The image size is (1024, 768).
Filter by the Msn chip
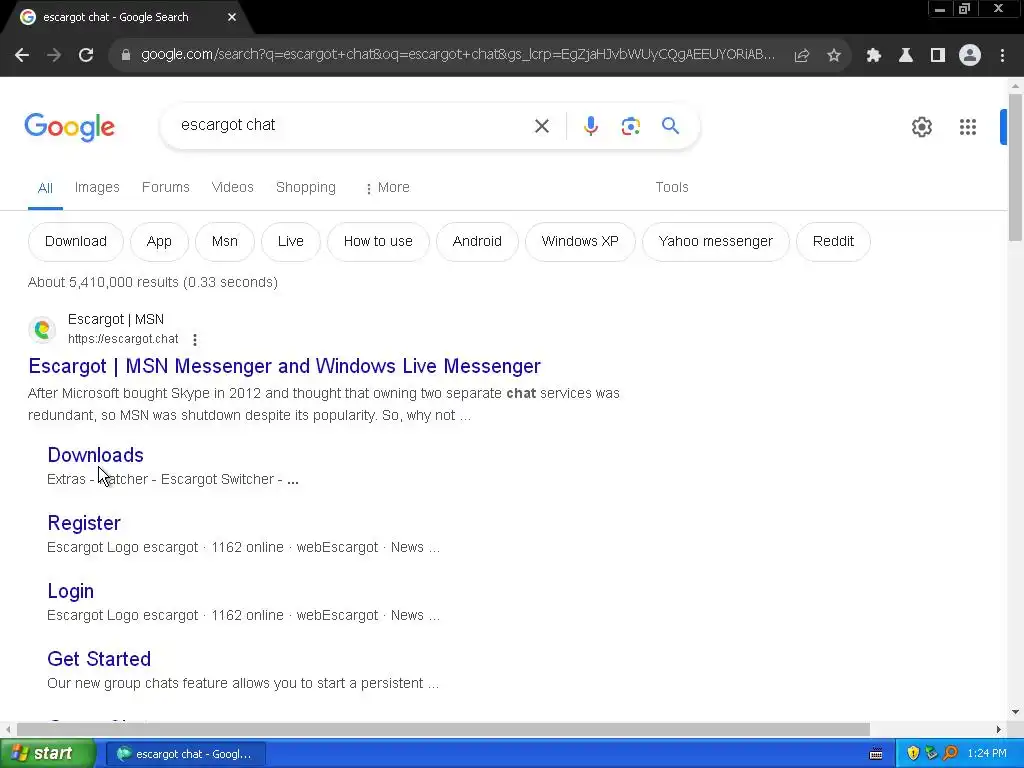[x=225, y=242]
